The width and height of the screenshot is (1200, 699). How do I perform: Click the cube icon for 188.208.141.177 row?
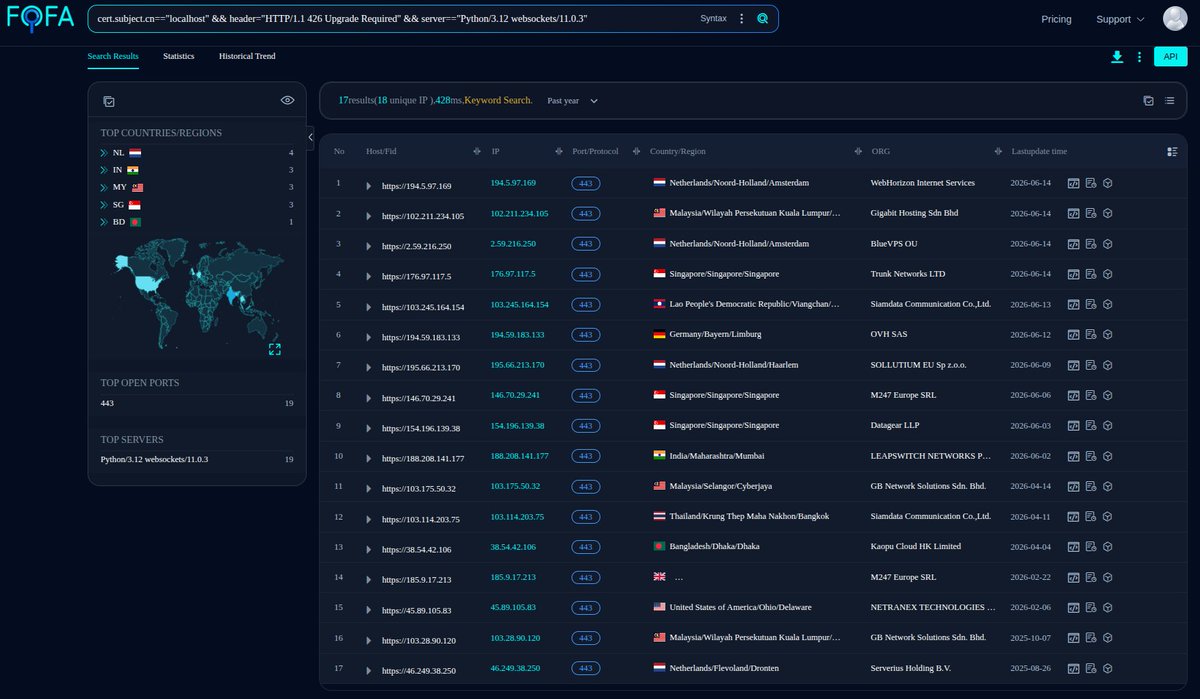pos(1108,456)
